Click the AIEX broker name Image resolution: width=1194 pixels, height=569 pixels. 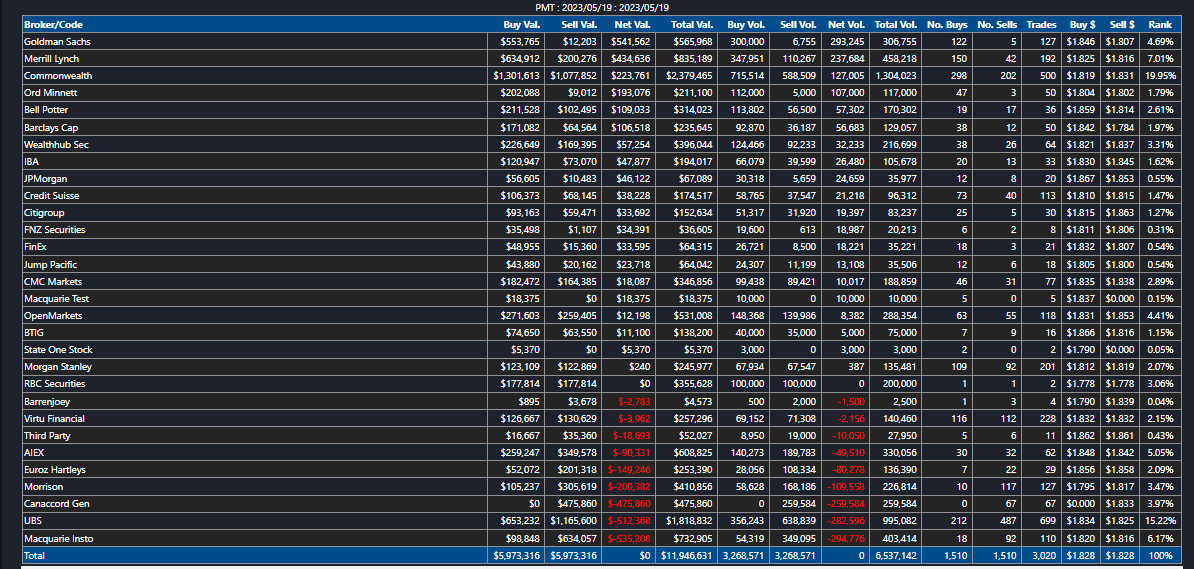(34, 452)
